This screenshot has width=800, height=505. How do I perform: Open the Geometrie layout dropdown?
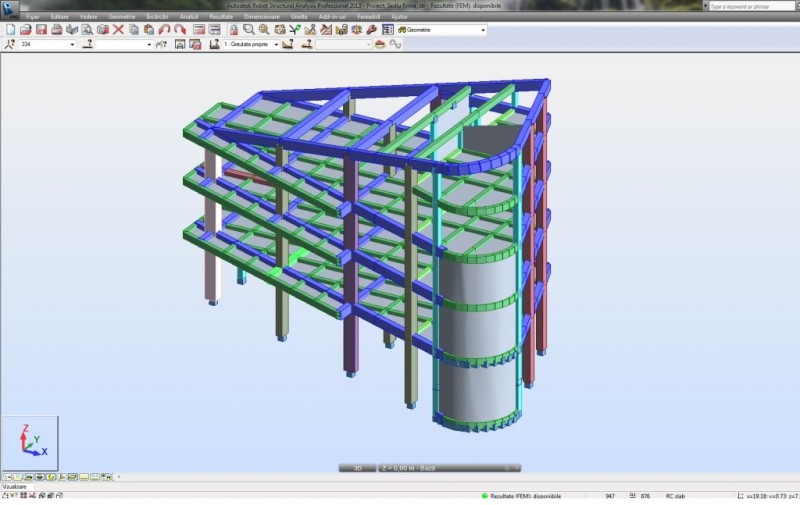coord(483,30)
